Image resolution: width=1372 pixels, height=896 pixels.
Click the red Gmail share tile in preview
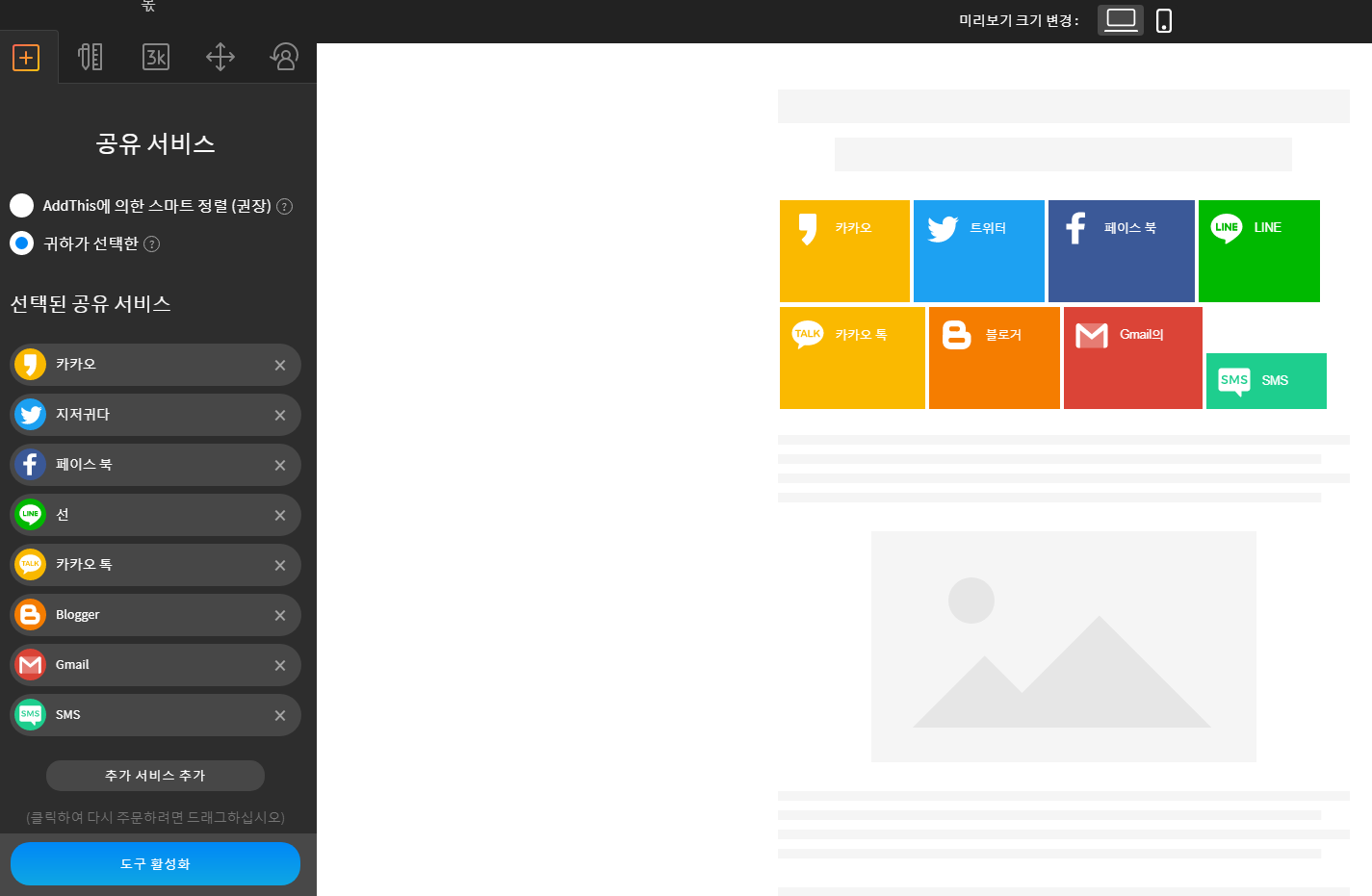coord(1133,358)
